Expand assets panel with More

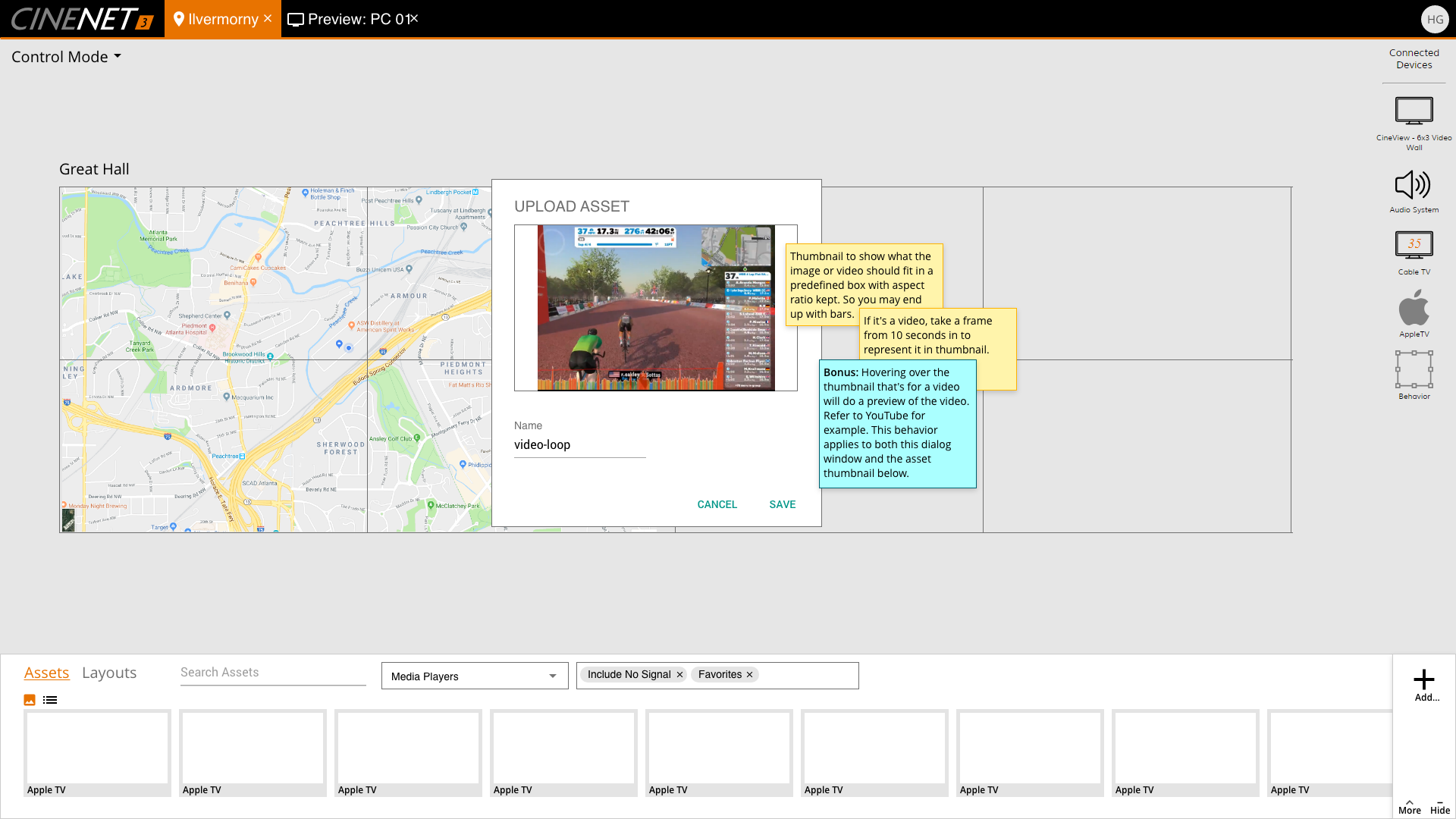coord(1410,807)
